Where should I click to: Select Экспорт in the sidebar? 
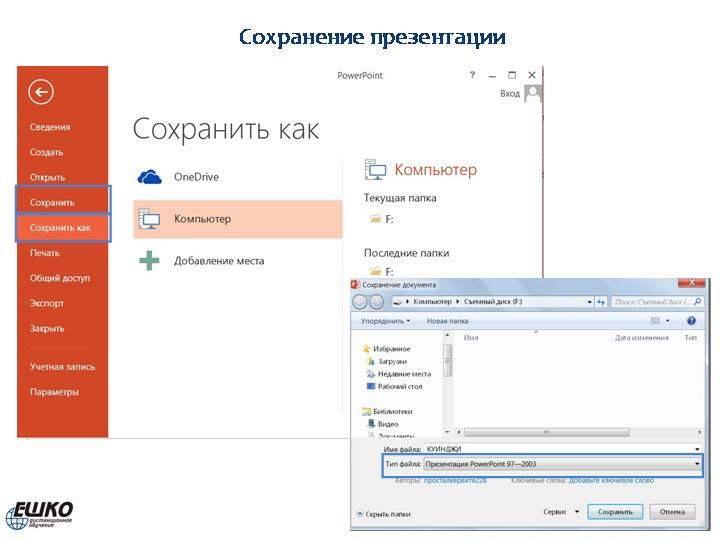(x=47, y=304)
